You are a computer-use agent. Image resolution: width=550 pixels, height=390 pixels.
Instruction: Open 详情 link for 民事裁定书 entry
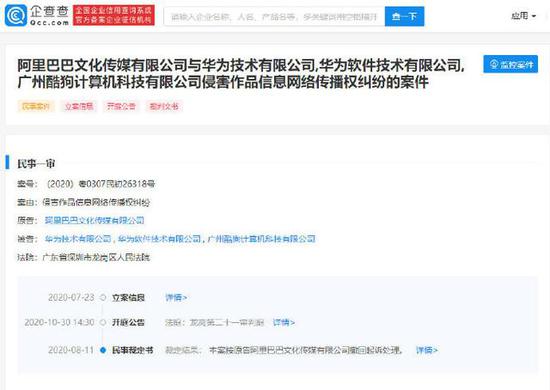[427, 350]
